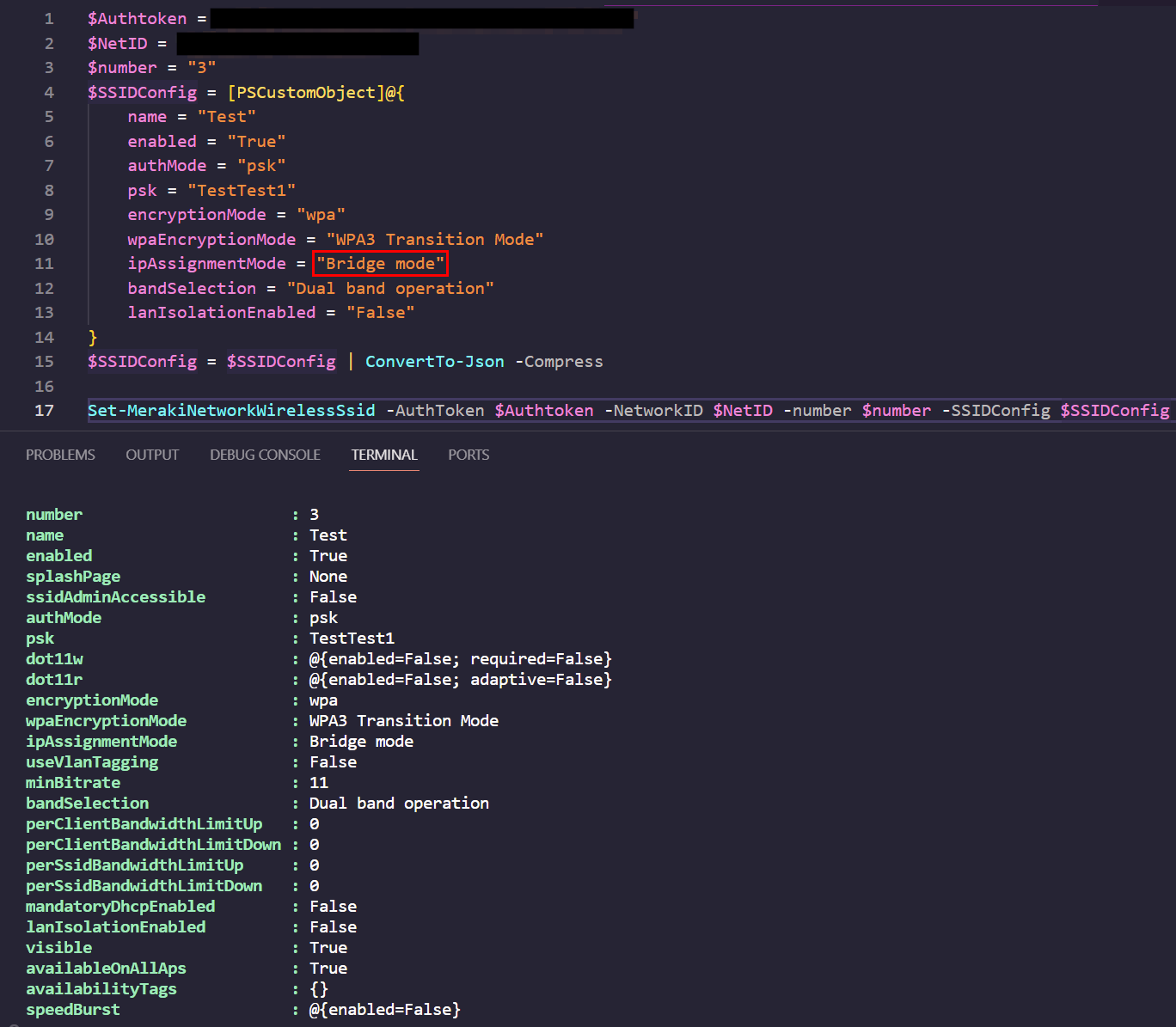Select the Set-MerakiNetworkWirelessSsid command
This screenshot has width=1176, height=1027.
(x=230, y=410)
